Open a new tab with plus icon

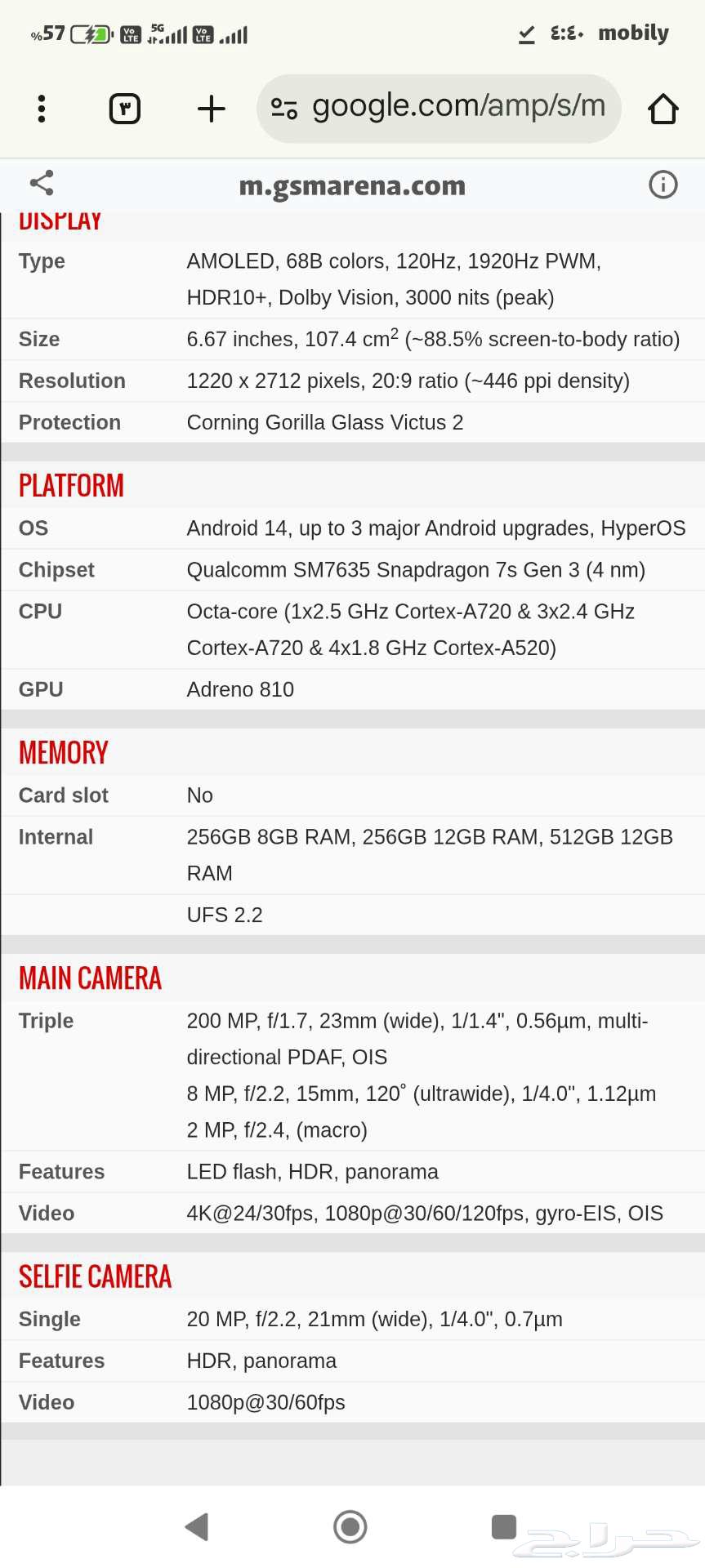[x=212, y=109]
